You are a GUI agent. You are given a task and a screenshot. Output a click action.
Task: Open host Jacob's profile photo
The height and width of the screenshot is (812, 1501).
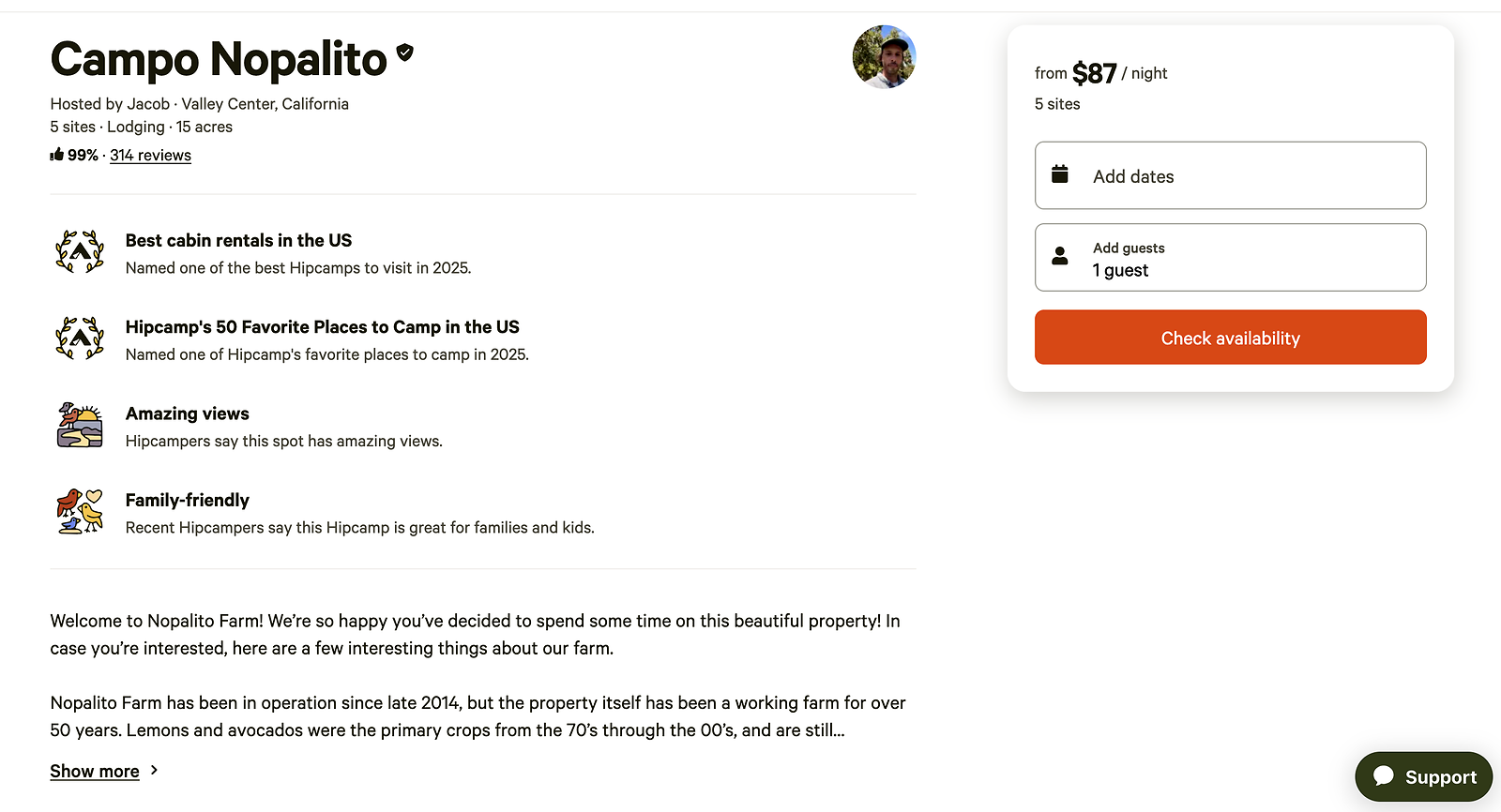[x=884, y=57]
